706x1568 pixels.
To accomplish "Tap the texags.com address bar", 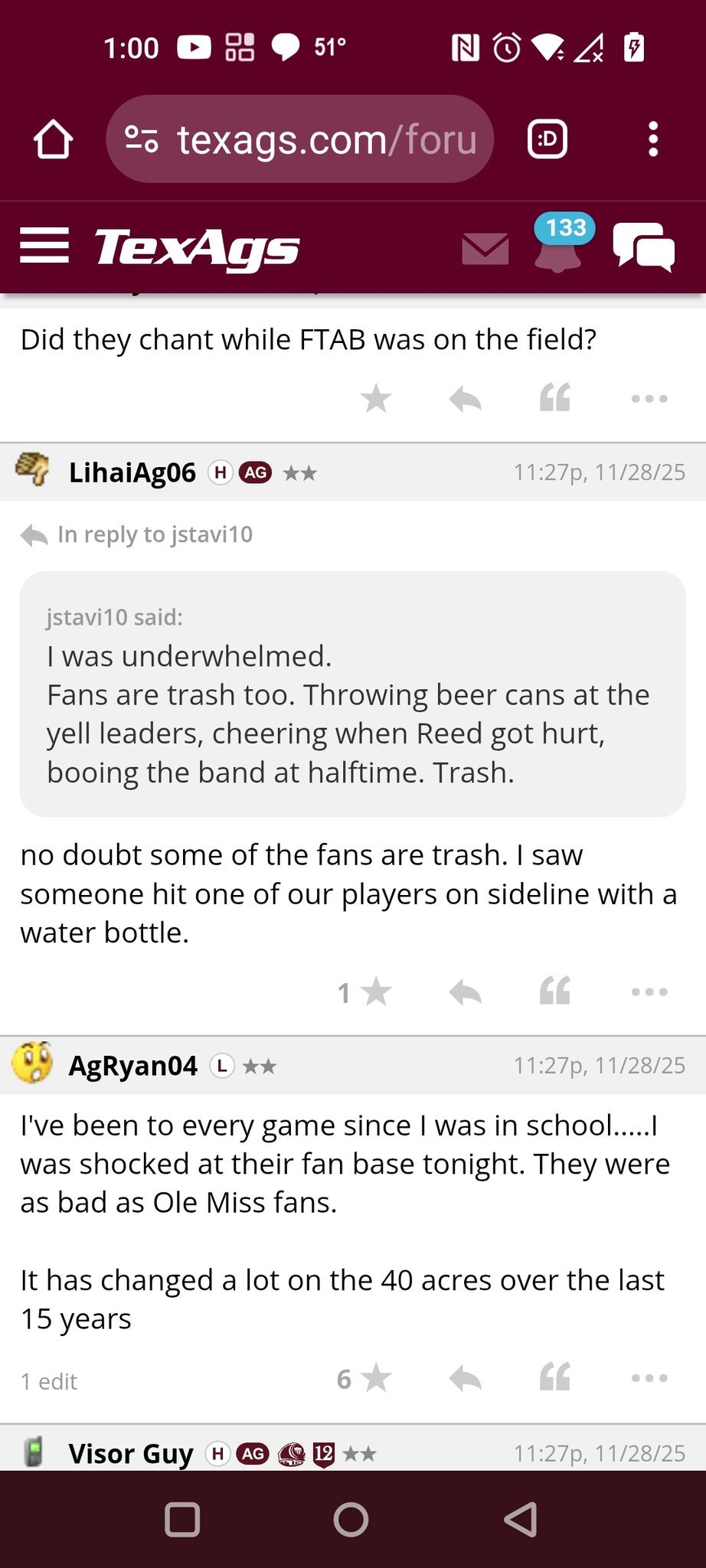I will coord(300,139).
